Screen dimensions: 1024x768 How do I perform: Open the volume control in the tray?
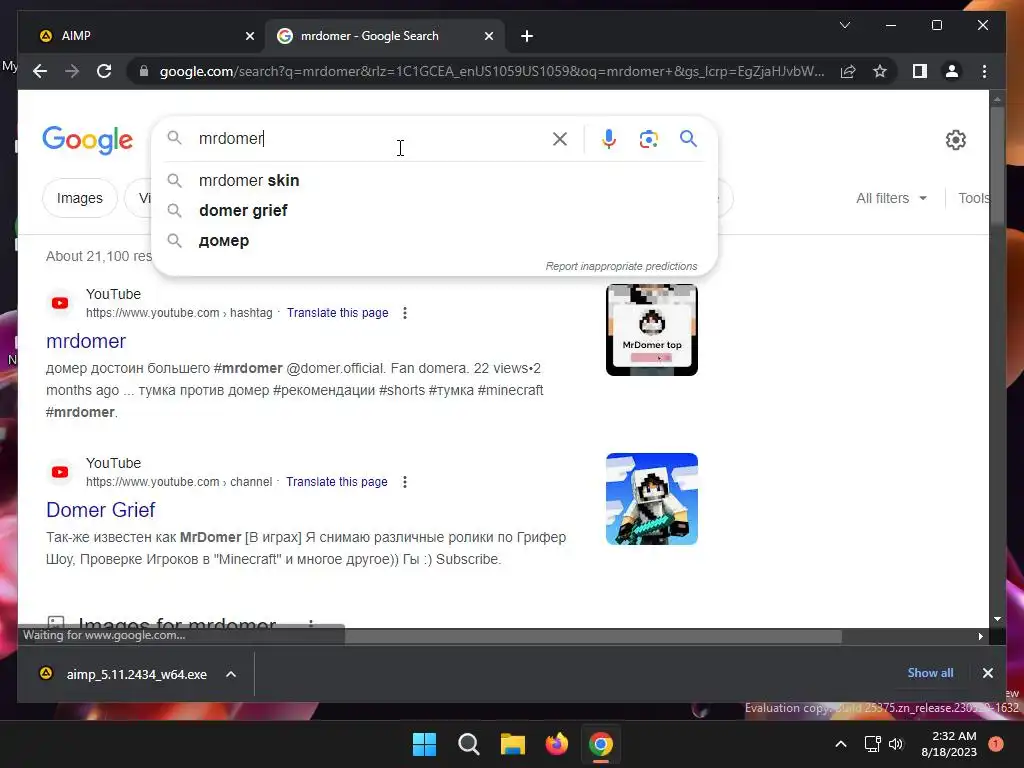tap(896, 744)
